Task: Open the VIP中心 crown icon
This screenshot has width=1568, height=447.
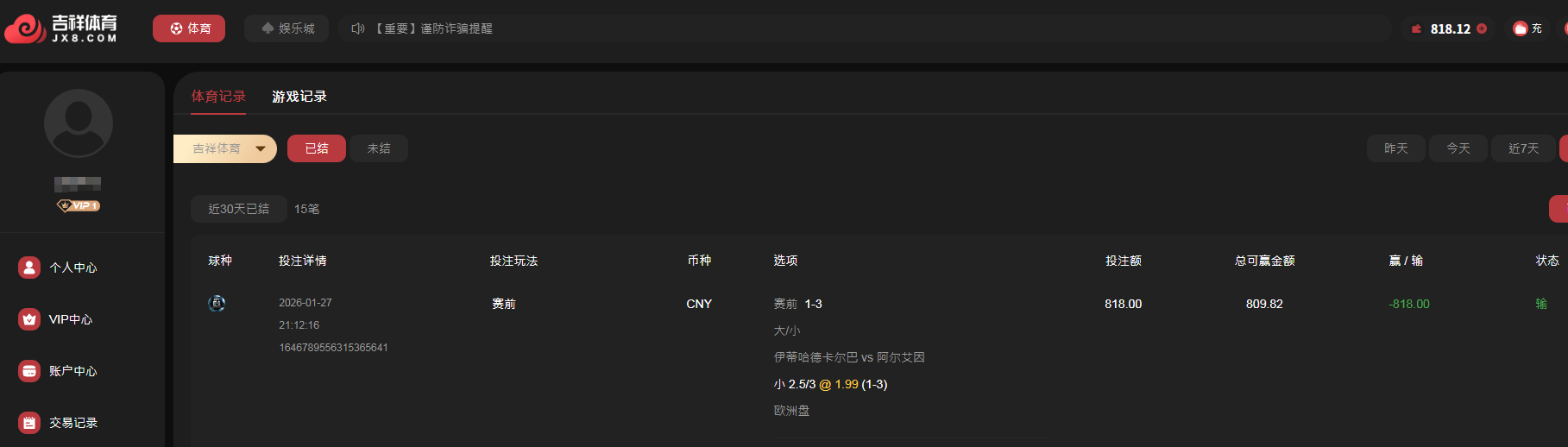Action: point(29,319)
